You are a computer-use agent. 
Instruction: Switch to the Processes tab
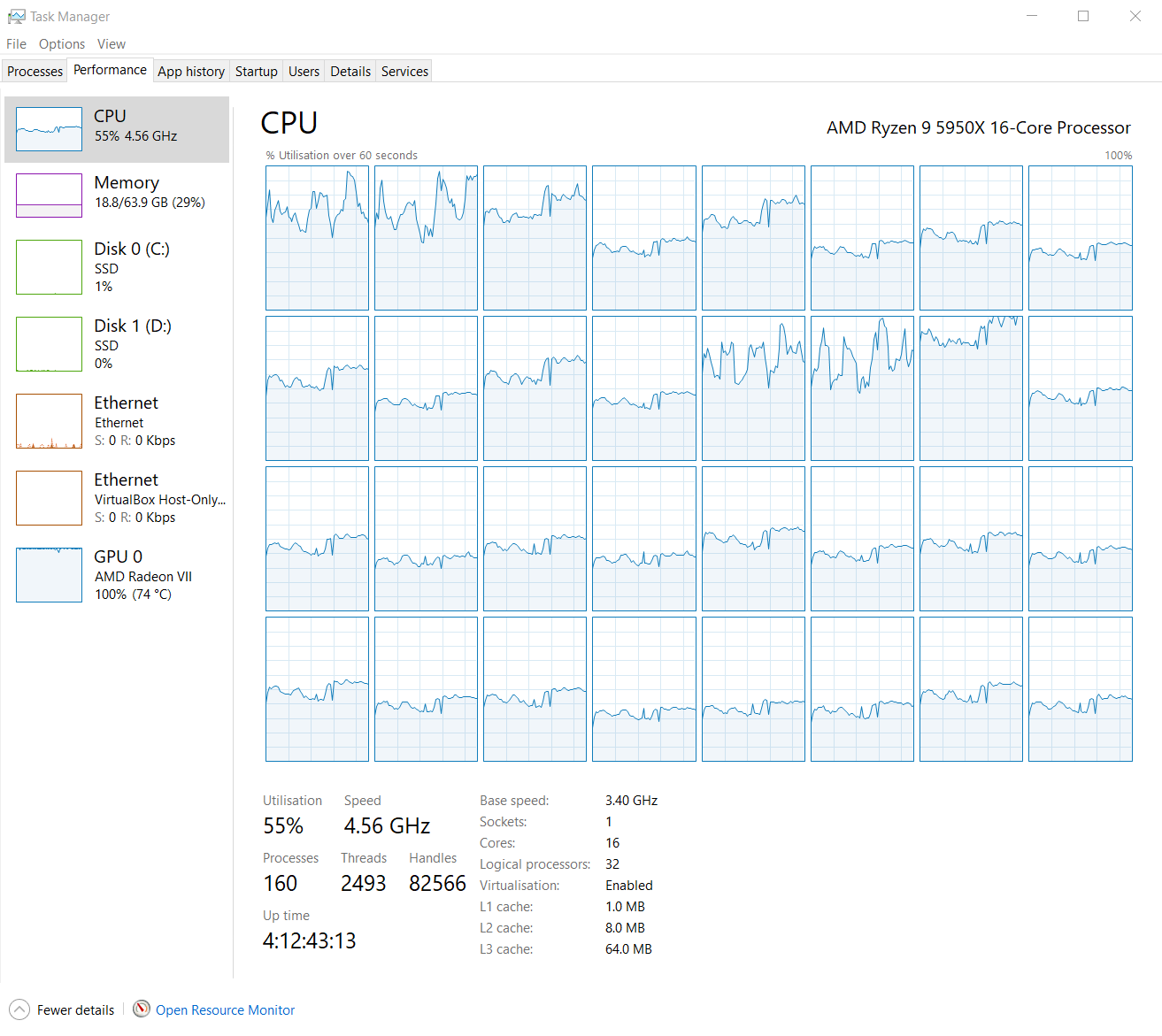35,72
